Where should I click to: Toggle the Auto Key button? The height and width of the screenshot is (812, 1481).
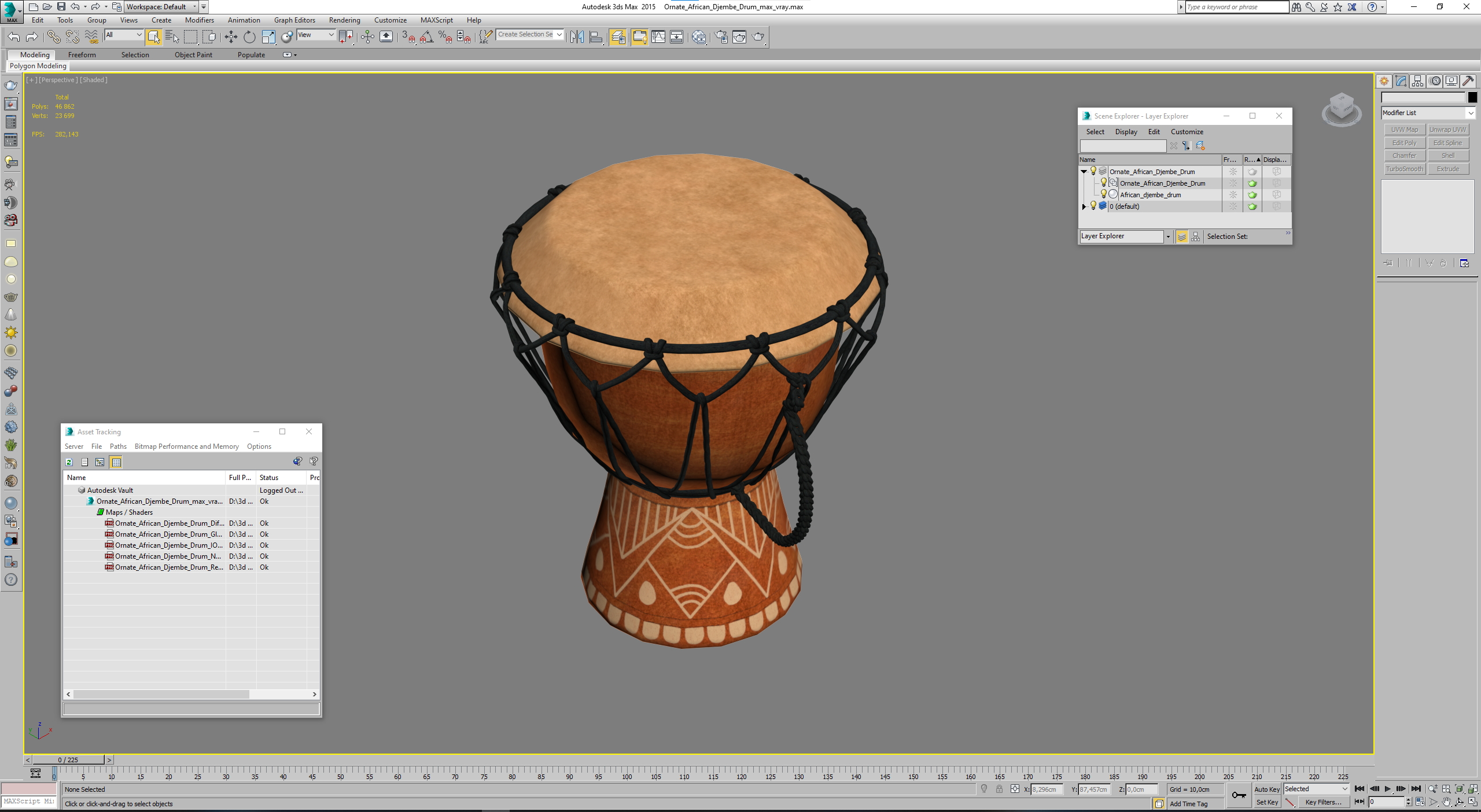tap(1266, 789)
